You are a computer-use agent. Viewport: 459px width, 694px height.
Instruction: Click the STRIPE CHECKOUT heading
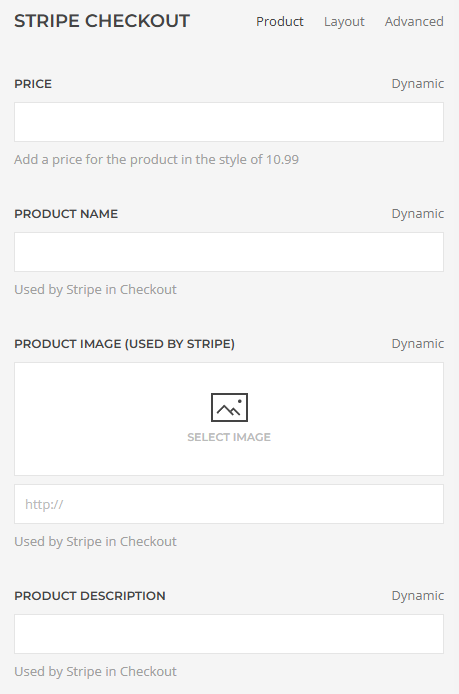[102, 21]
